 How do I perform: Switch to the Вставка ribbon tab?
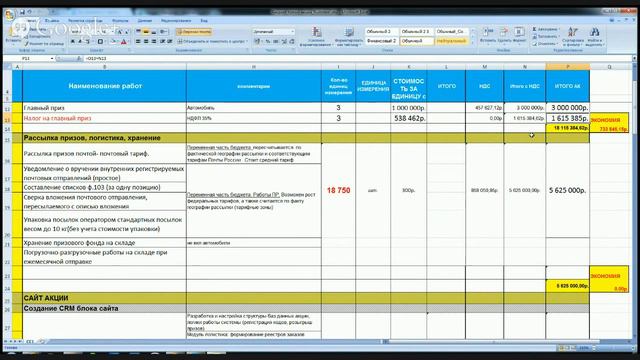click(52, 20)
